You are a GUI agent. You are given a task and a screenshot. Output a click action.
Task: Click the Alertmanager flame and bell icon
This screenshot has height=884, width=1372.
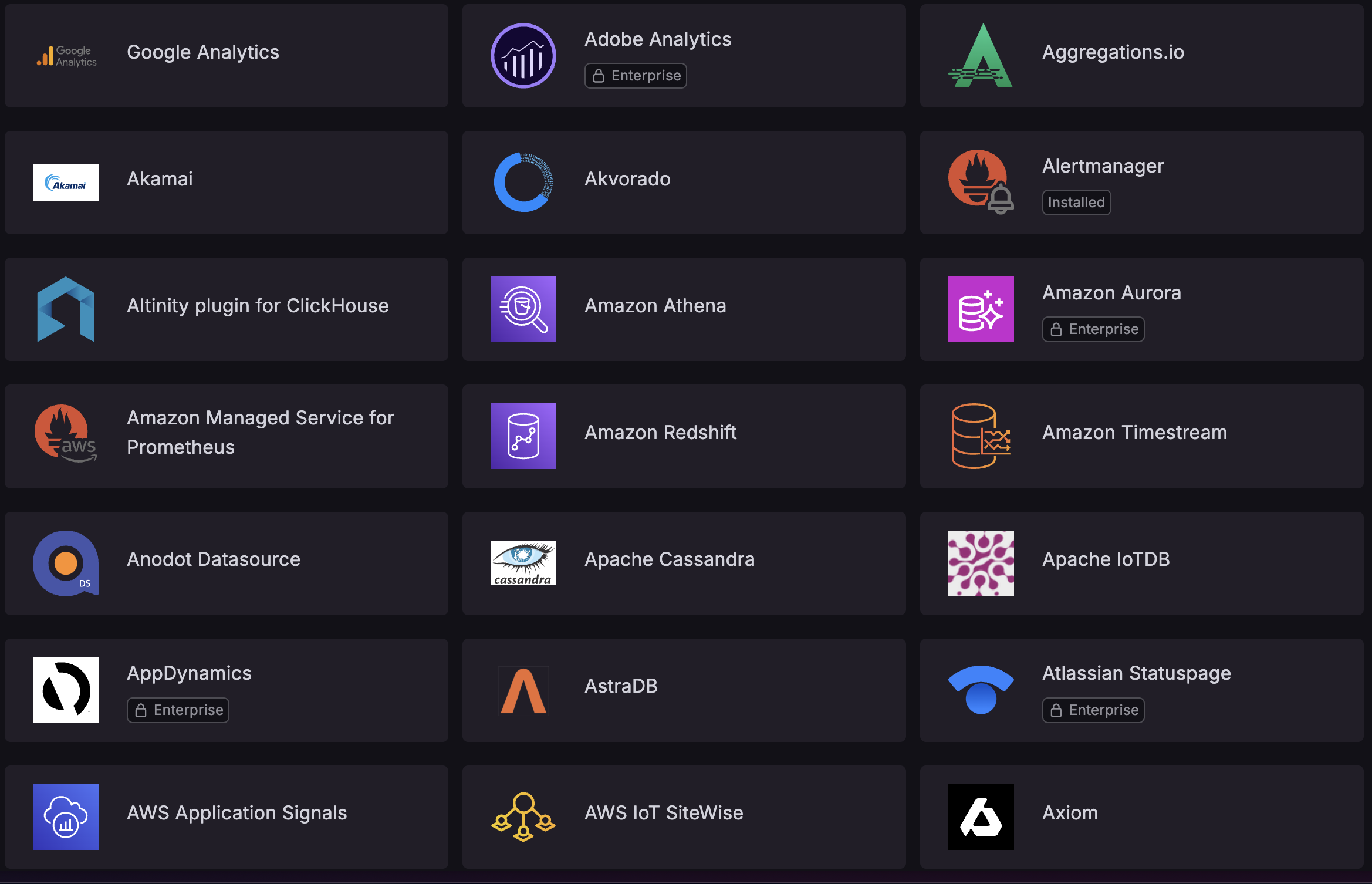point(981,183)
